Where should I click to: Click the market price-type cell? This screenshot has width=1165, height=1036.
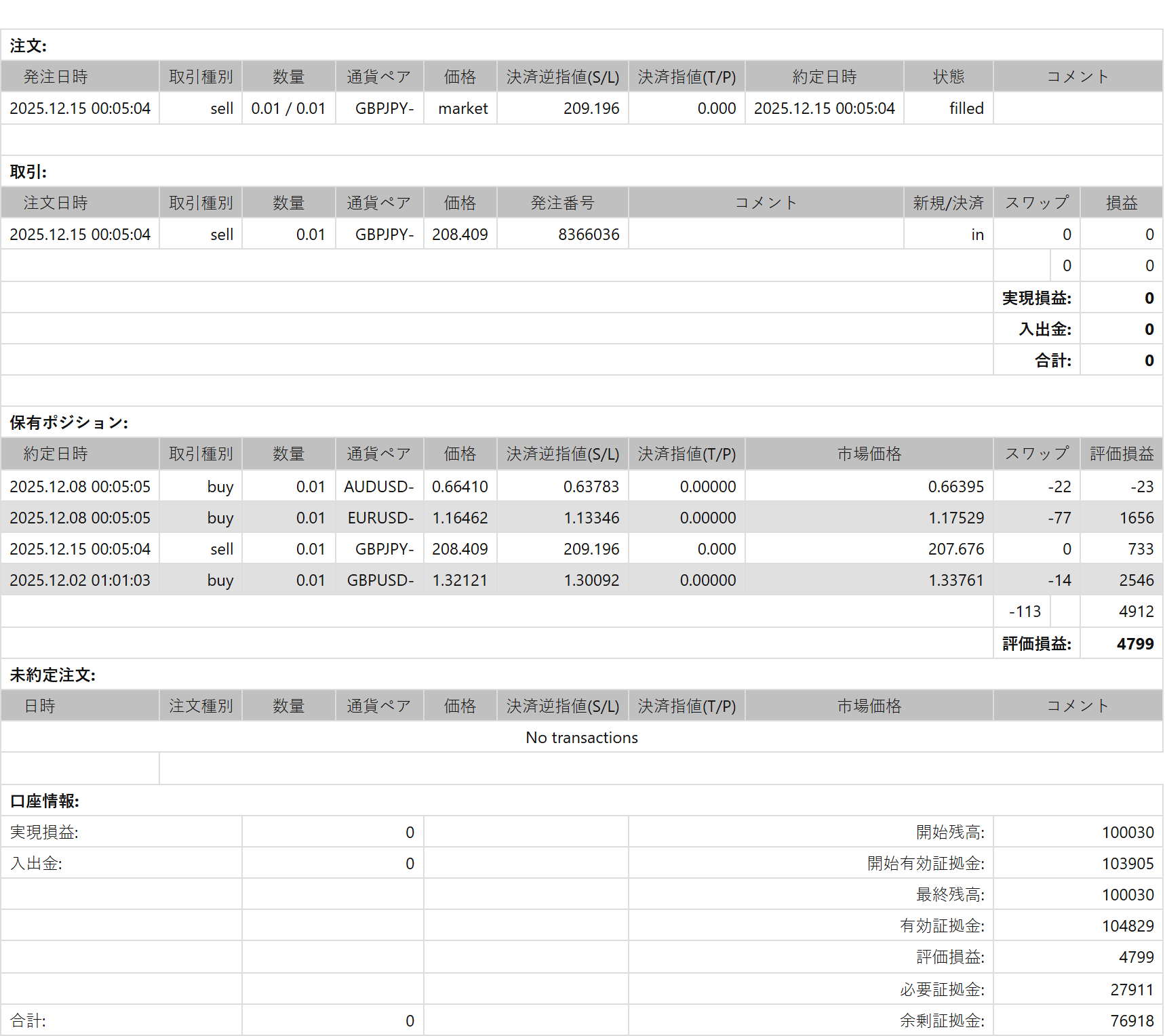pos(462,108)
